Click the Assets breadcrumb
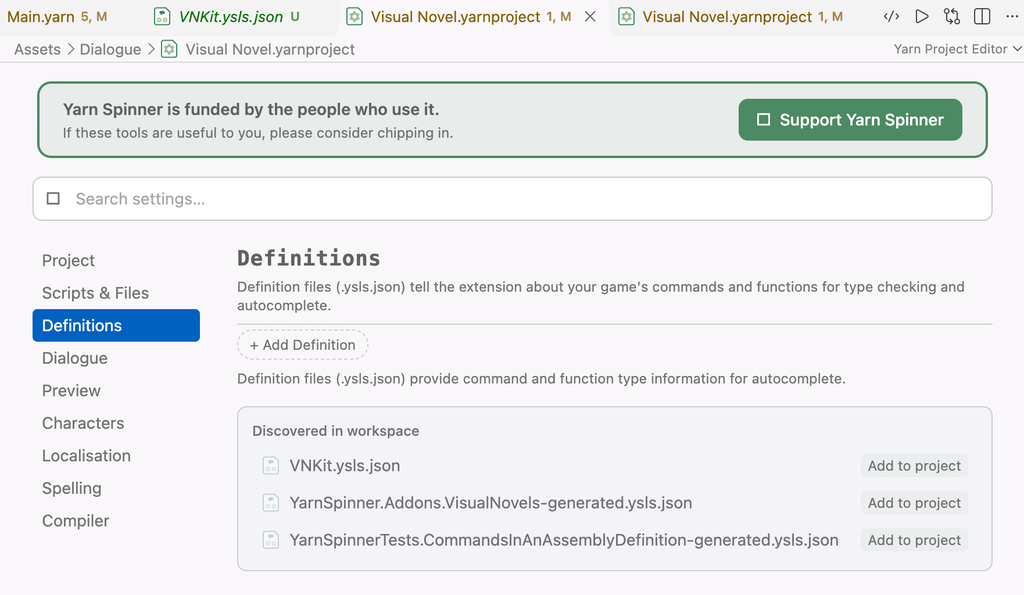This screenshot has width=1024, height=595. point(37,49)
